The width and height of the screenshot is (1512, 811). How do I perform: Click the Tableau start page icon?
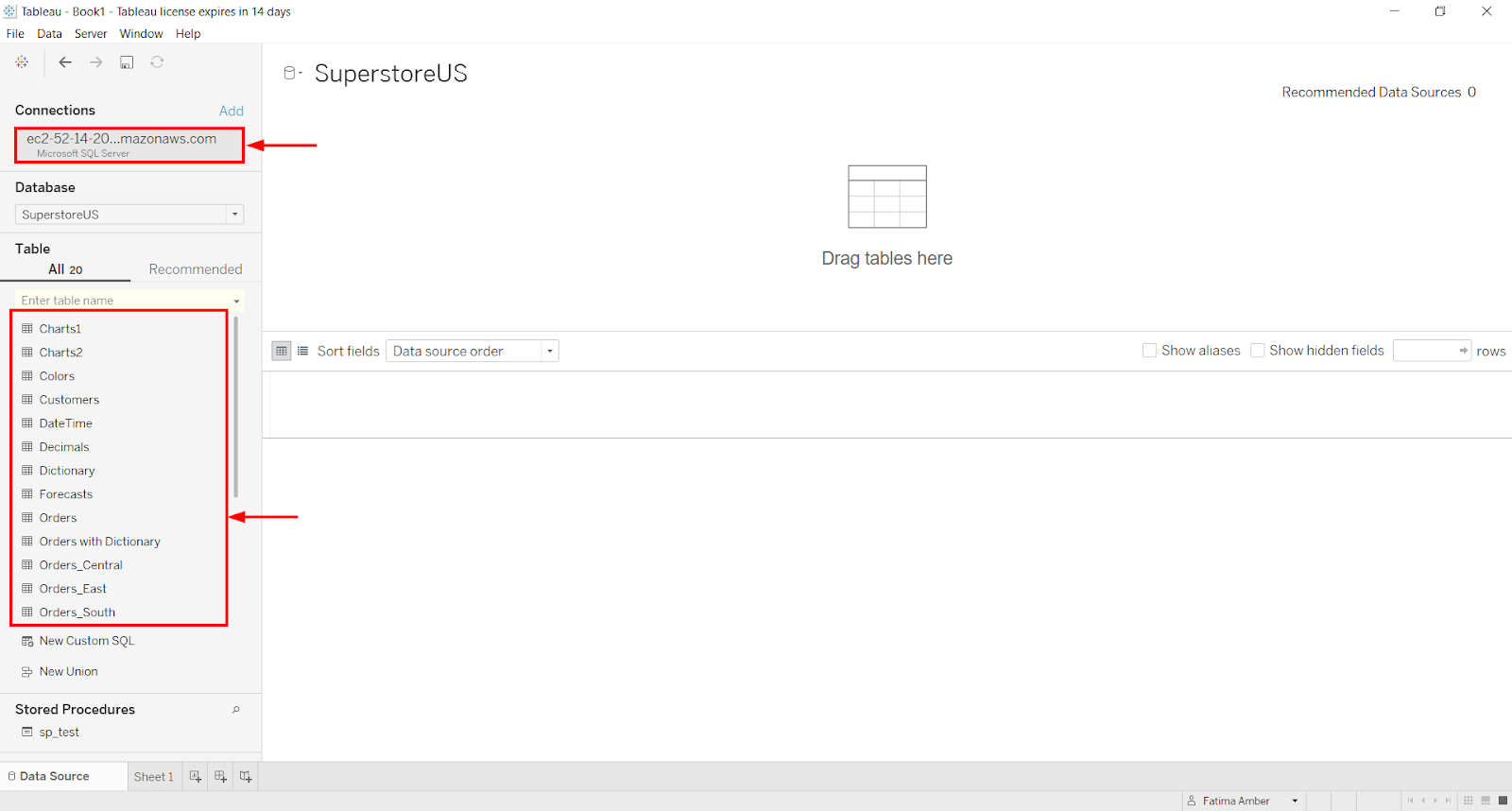coord(22,62)
